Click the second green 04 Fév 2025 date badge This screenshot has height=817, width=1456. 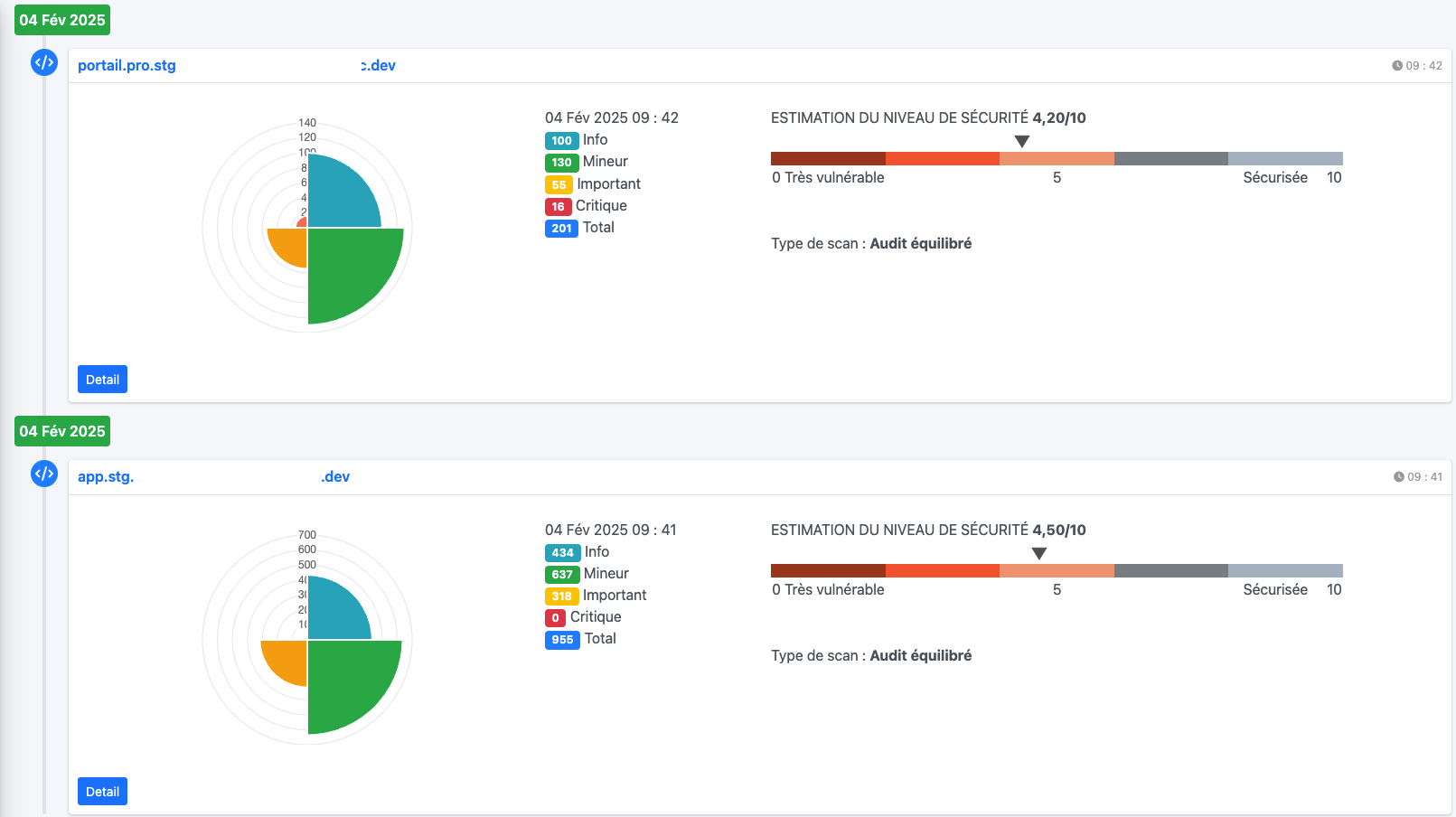point(62,431)
